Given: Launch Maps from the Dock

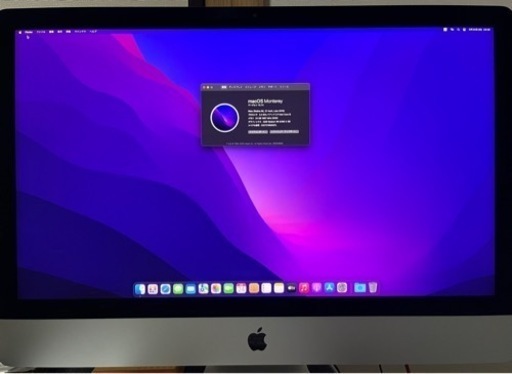Looking at the screenshot, I should pyautogui.click(x=203, y=288).
